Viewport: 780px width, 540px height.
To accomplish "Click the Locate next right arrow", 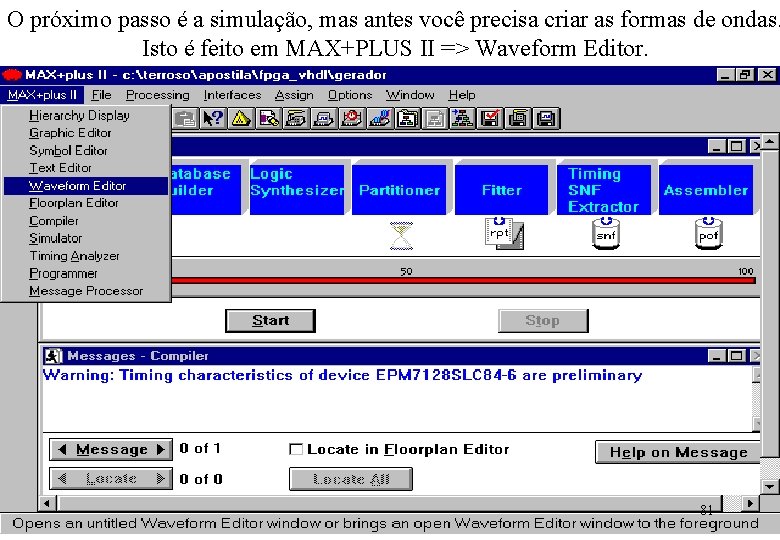I will click(160, 479).
